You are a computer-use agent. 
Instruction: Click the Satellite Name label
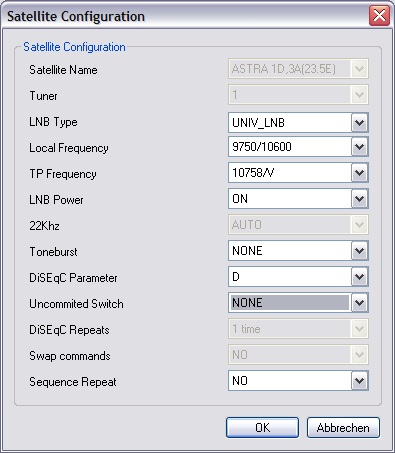tap(63, 70)
